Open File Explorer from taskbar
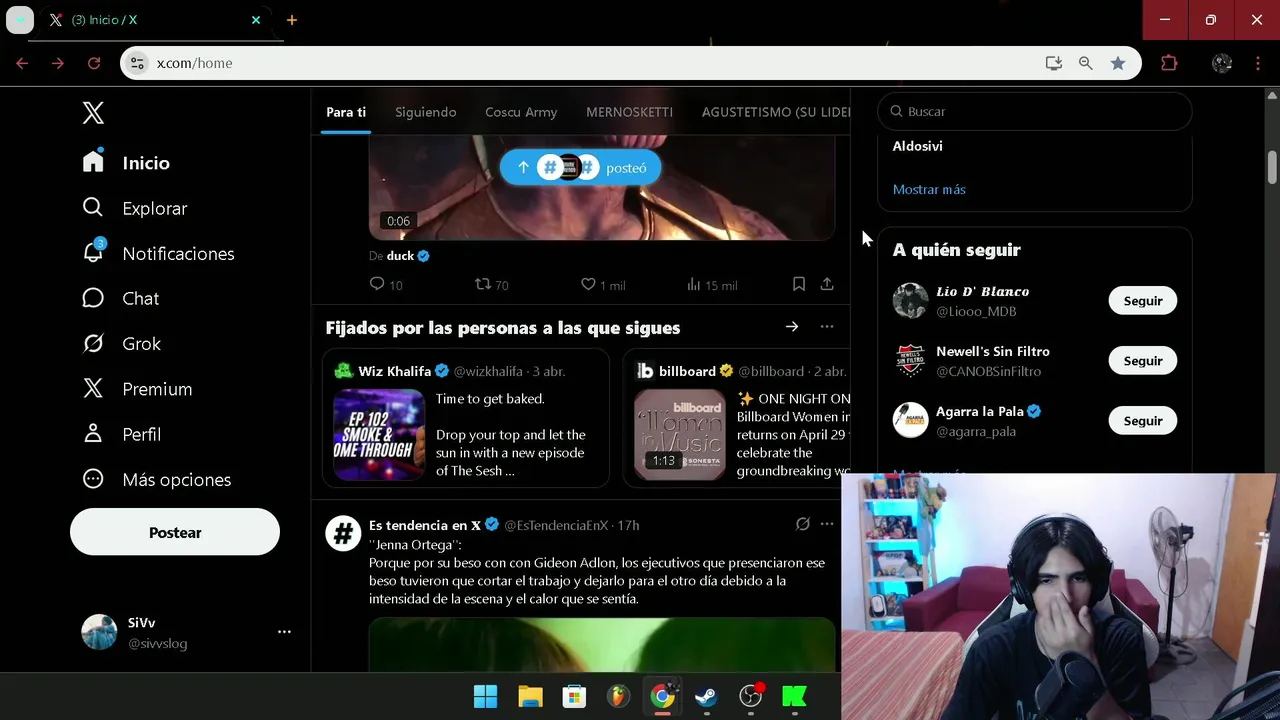 (530, 697)
